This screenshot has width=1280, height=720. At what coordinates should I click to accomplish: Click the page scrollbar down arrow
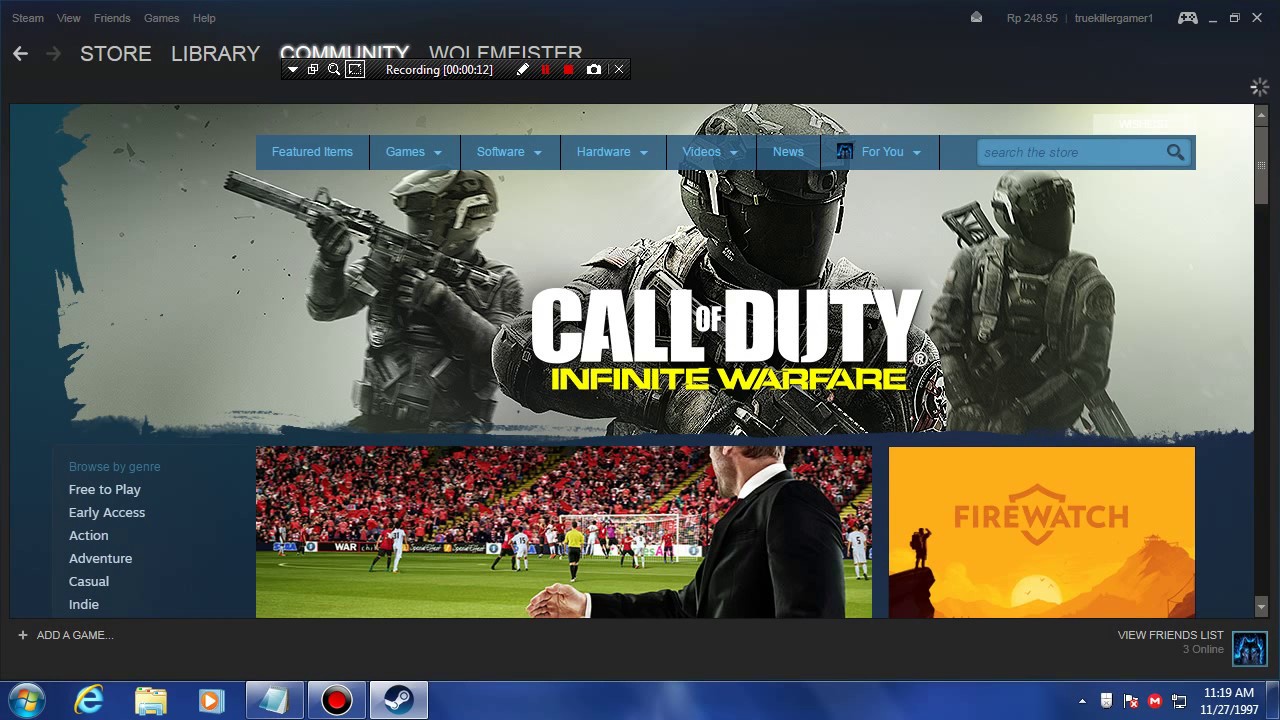[1261, 606]
